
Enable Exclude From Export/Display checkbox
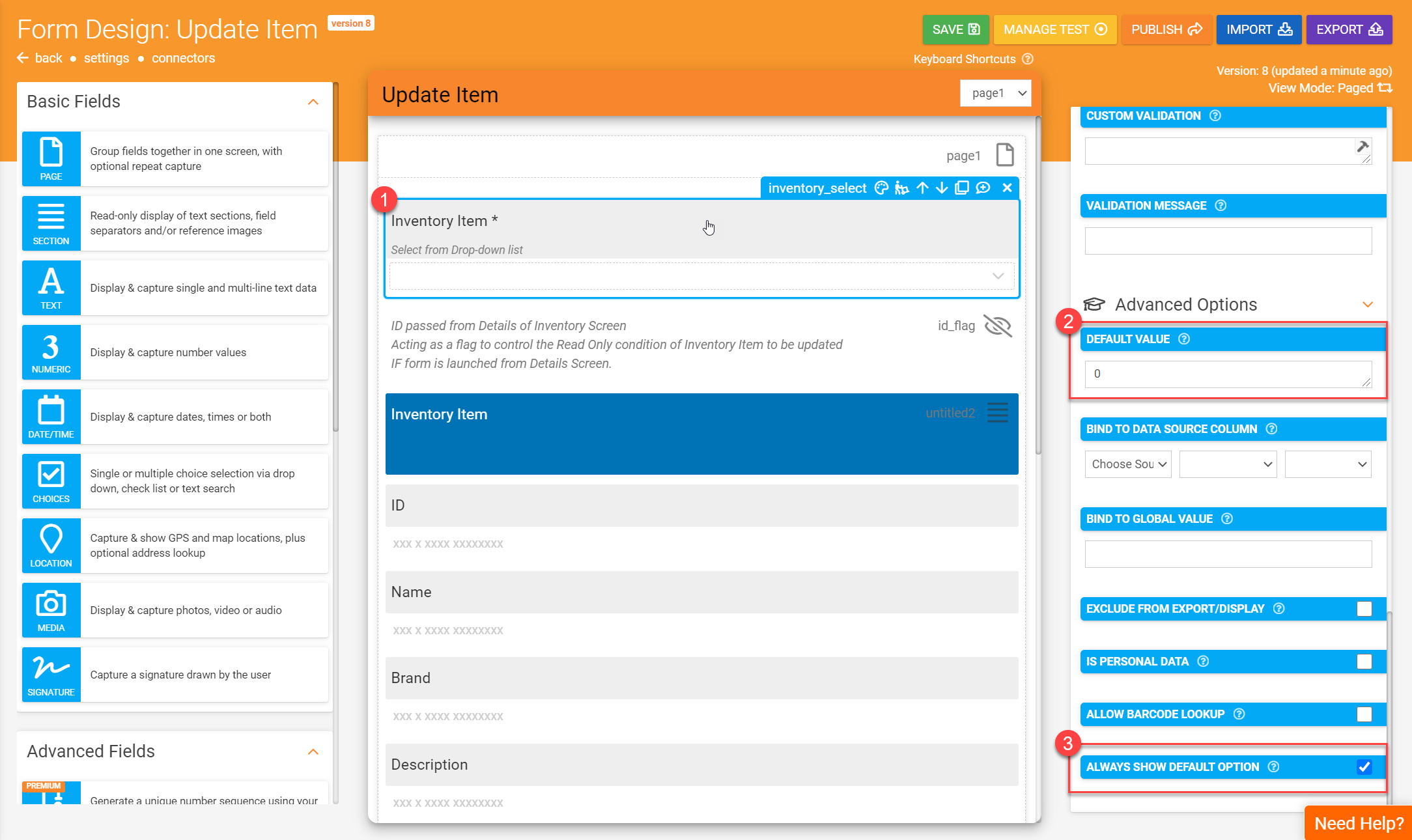pyautogui.click(x=1364, y=609)
